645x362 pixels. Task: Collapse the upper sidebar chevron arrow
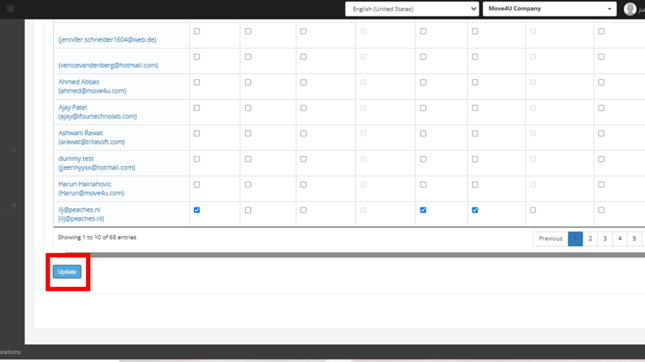point(14,150)
